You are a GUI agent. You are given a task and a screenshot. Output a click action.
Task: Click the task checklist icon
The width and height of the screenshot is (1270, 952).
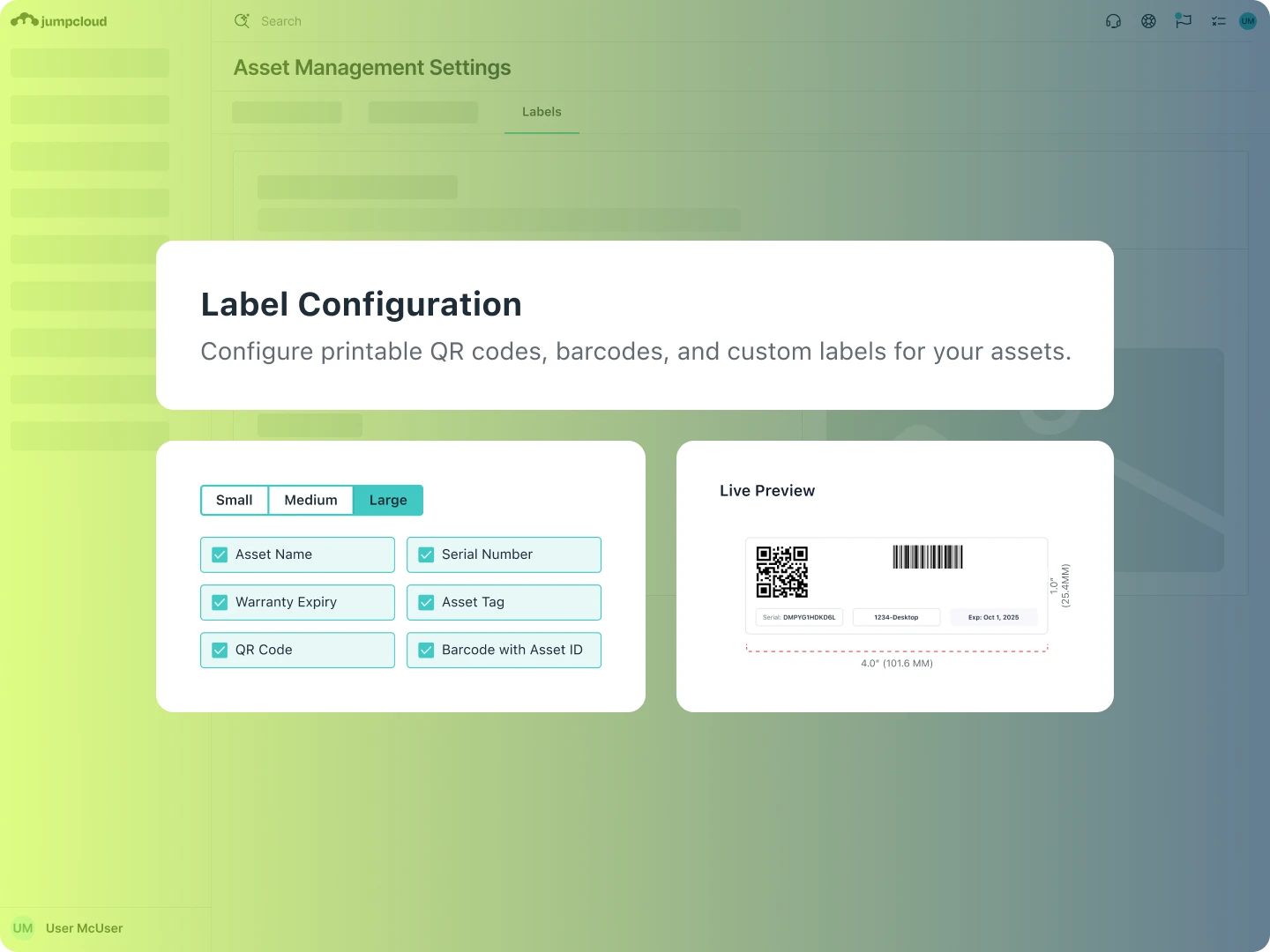pos(1219,21)
